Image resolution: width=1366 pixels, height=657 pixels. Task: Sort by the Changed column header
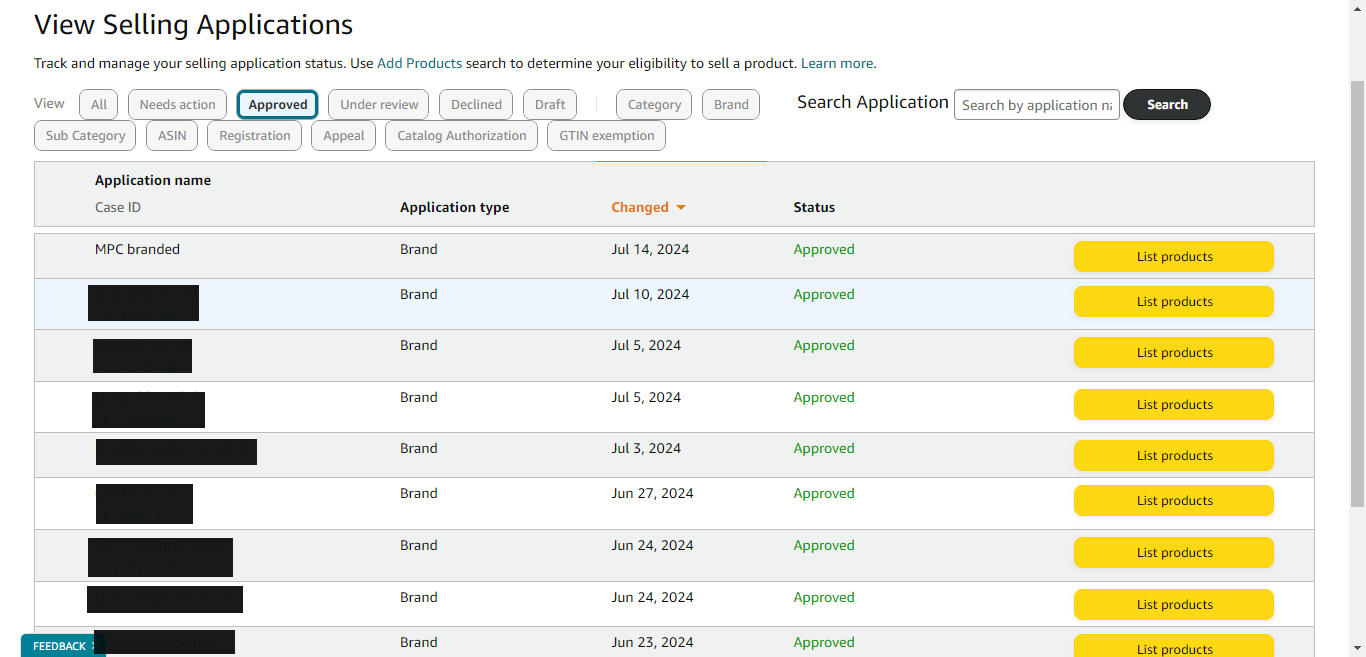click(x=640, y=208)
